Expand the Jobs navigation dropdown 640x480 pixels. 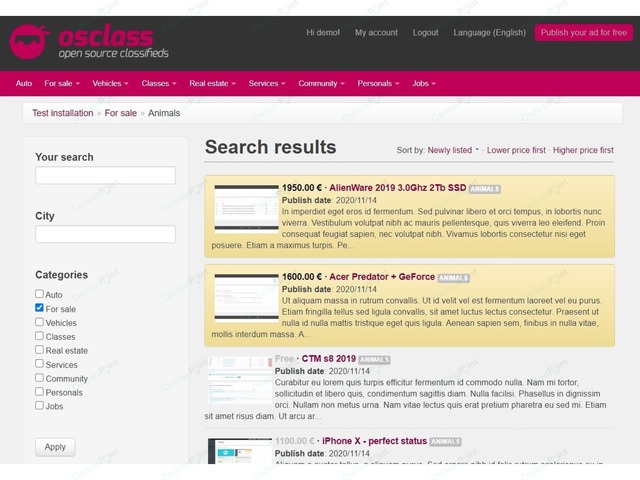[x=424, y=84]
